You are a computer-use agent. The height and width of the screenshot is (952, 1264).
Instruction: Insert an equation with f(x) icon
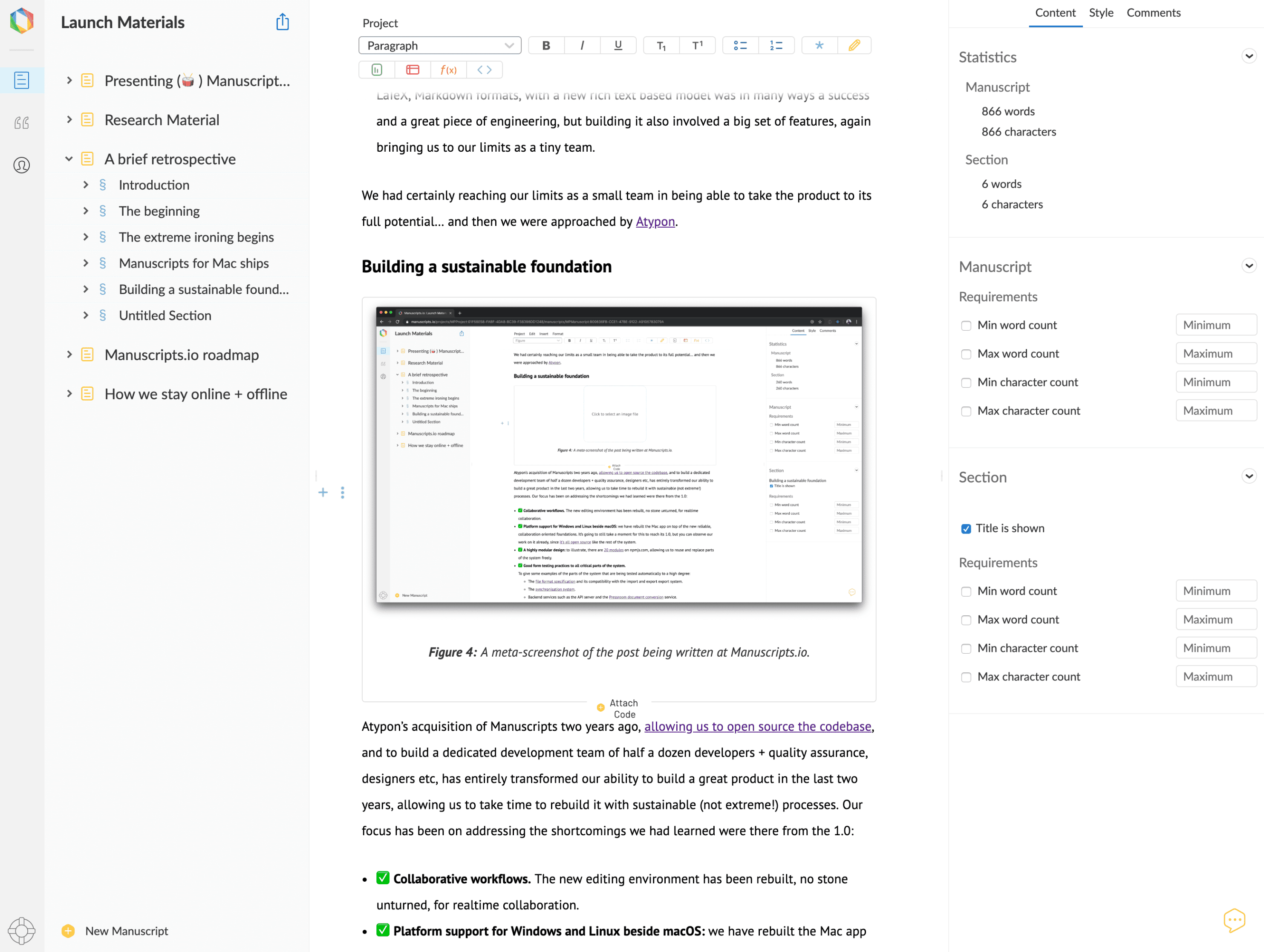click(448, 70)
